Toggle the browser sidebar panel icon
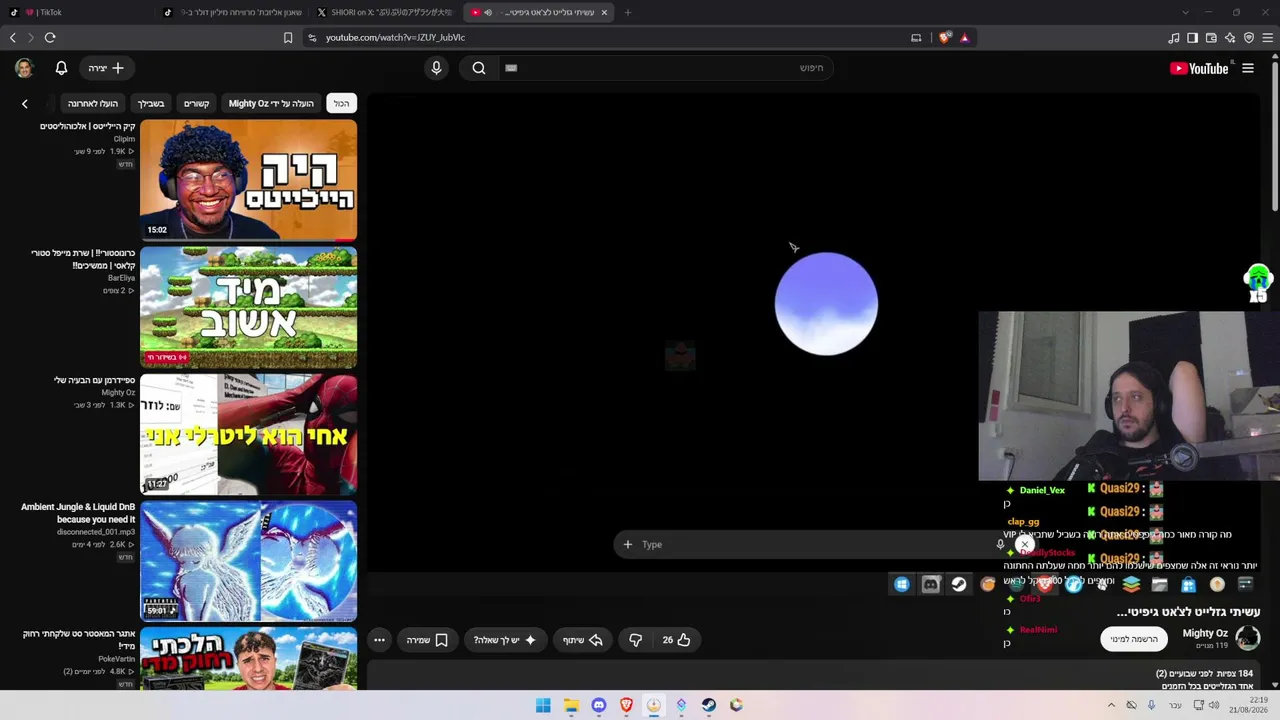This screenshot has height=720, width=1280. [x=1192, y=38]
